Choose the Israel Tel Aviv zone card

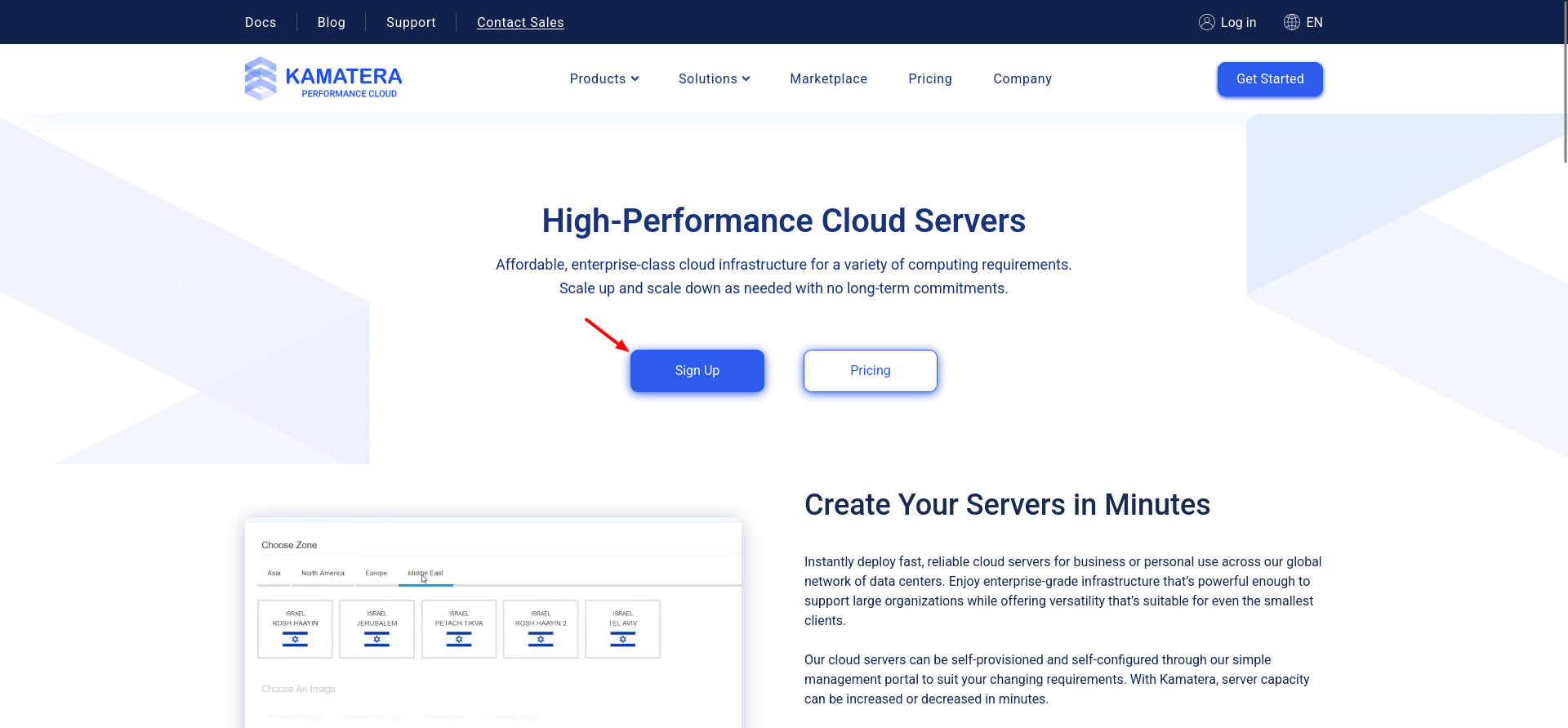click(x=622, y=629)
